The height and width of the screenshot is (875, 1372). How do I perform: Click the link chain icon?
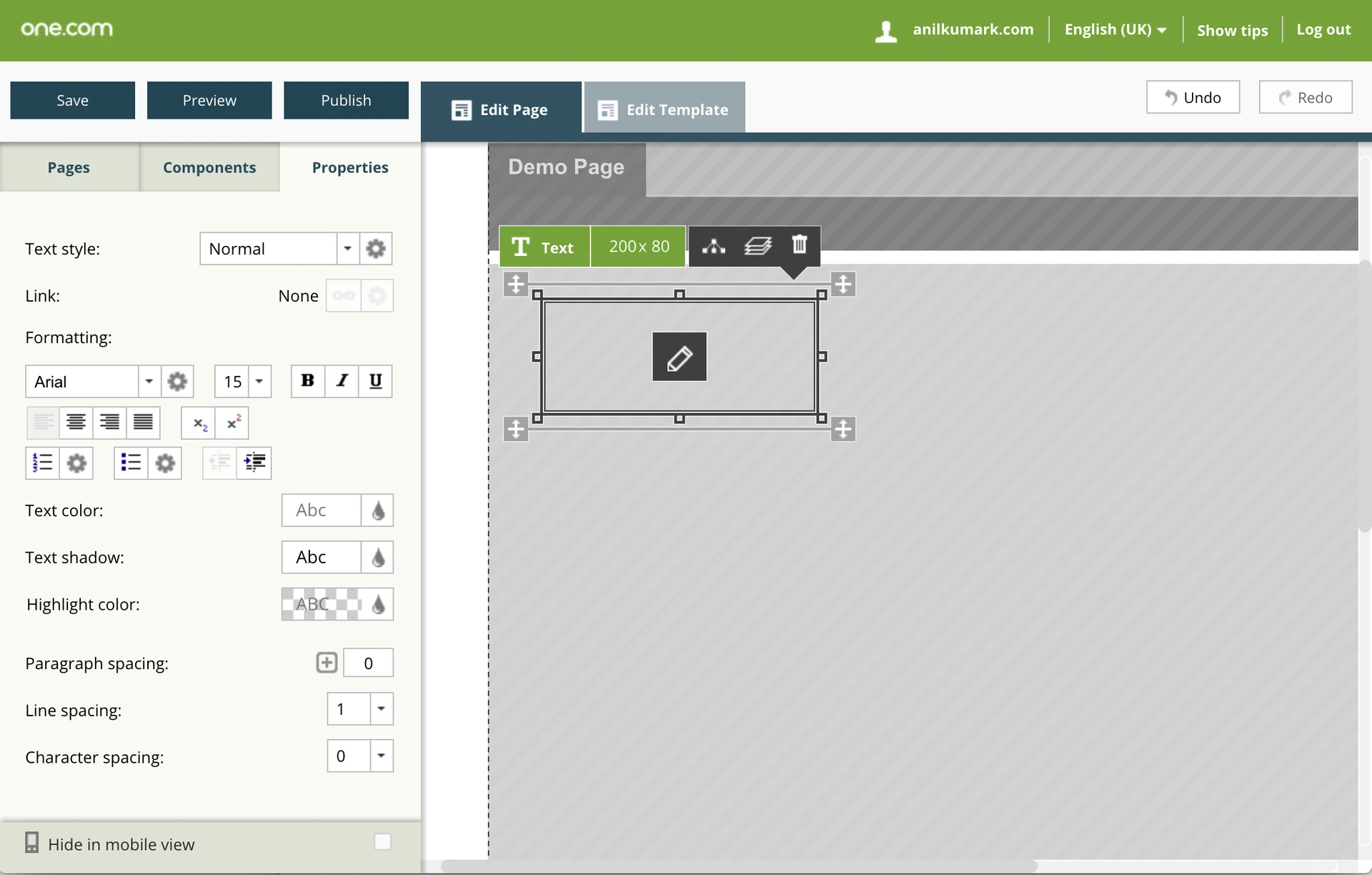pyautogui.click(x=344, y=295)
